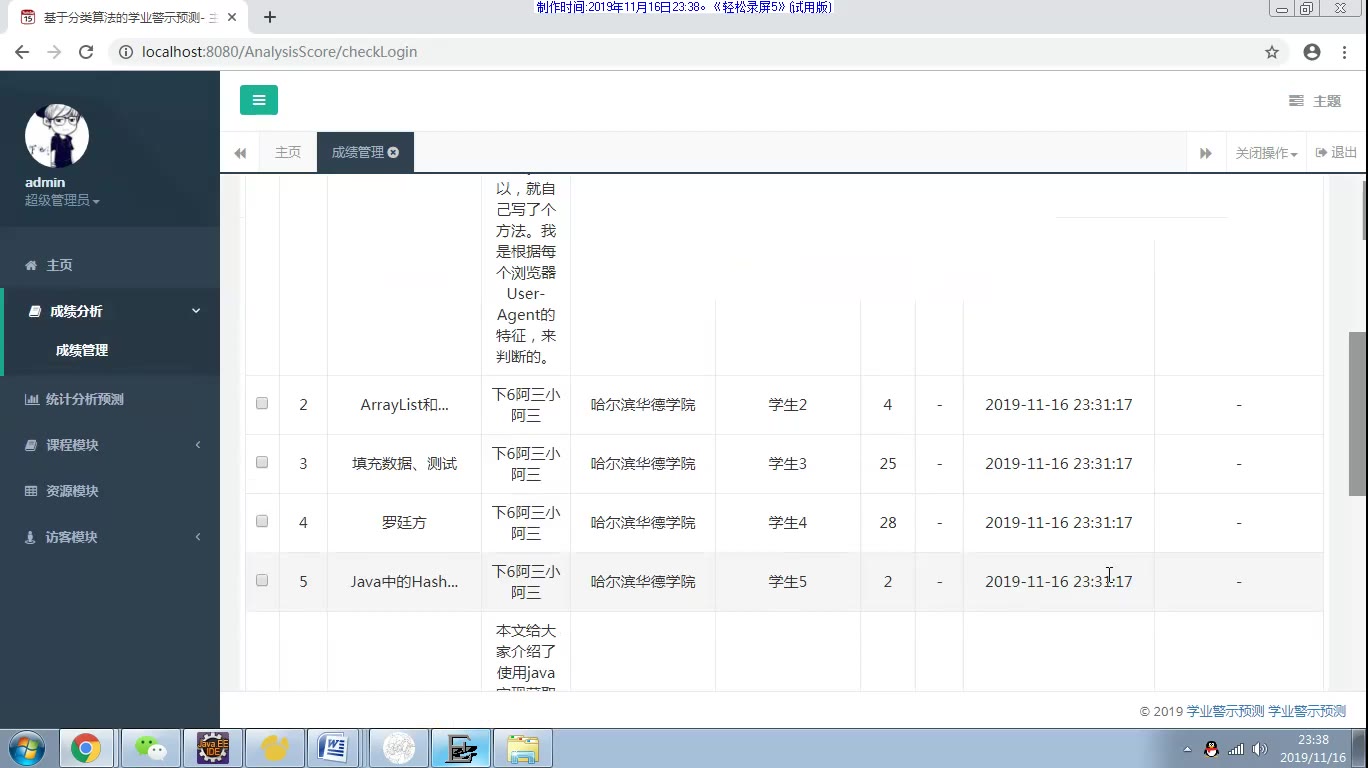
Task: Open 统计分析预测 in the sidebar
Action: (84, 399)
